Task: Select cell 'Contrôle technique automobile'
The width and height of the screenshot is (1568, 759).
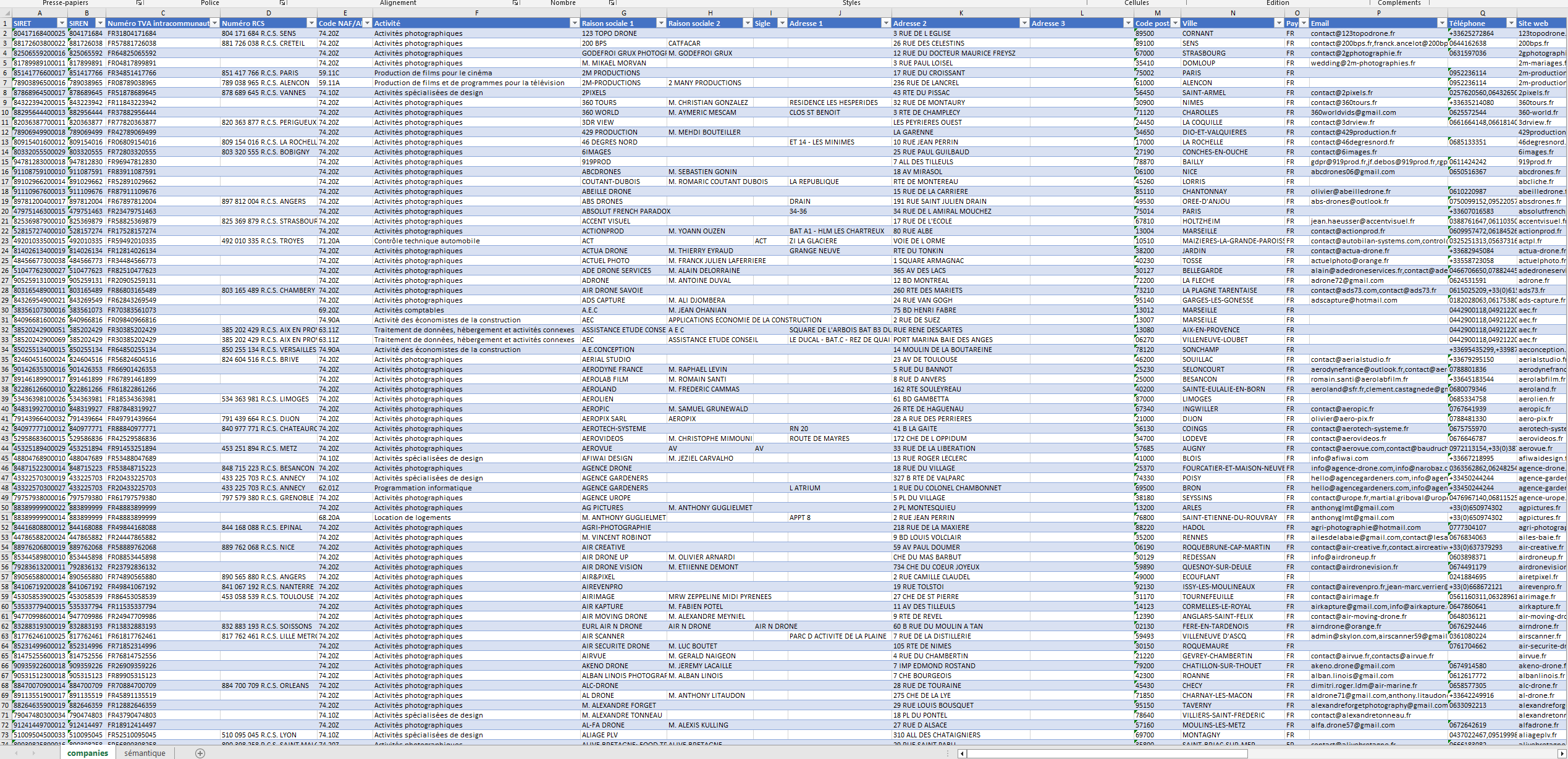Action: click(476, 241)
